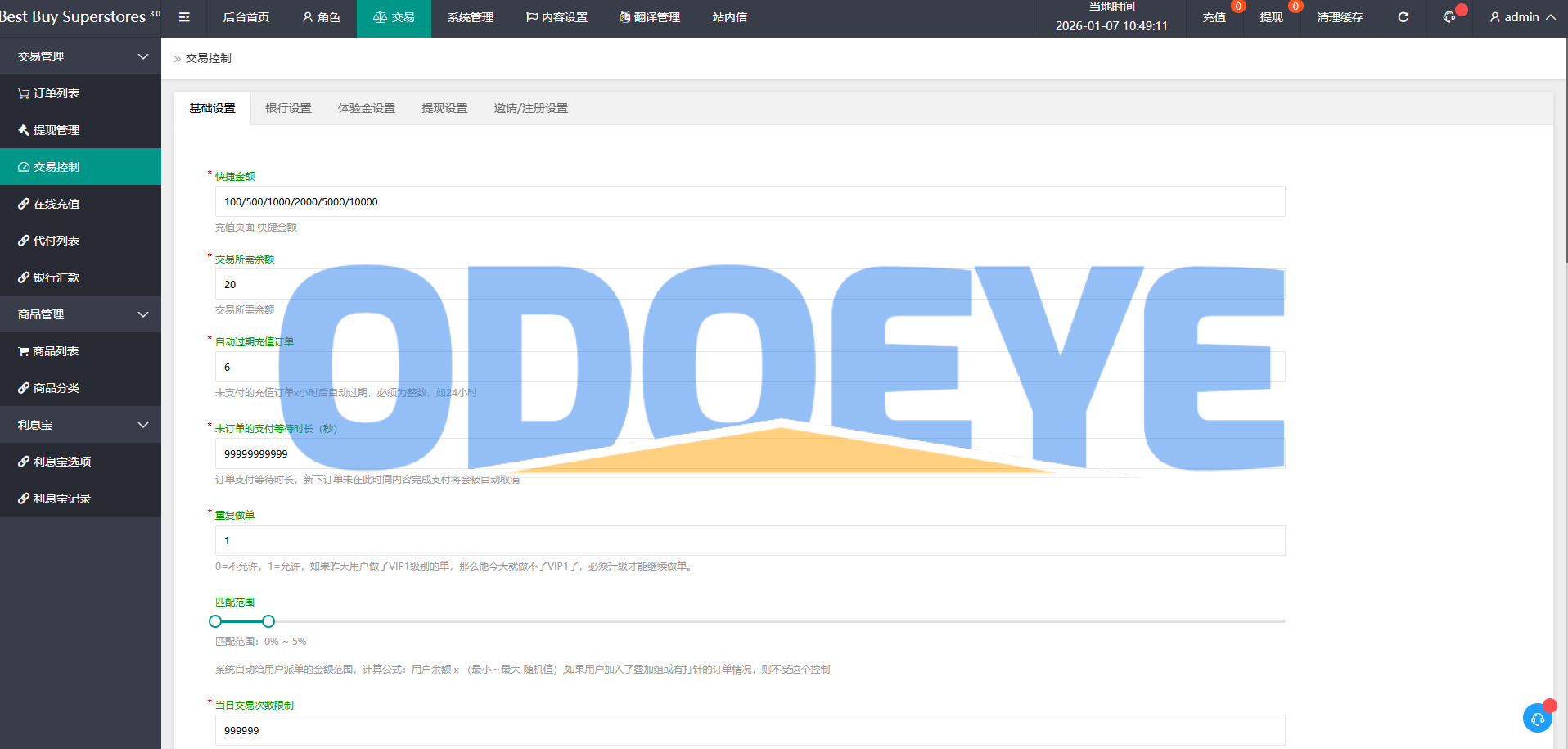Click the hamburger menu collapse icon
The width and height of the screenshot is (1568, 749).
184,17
